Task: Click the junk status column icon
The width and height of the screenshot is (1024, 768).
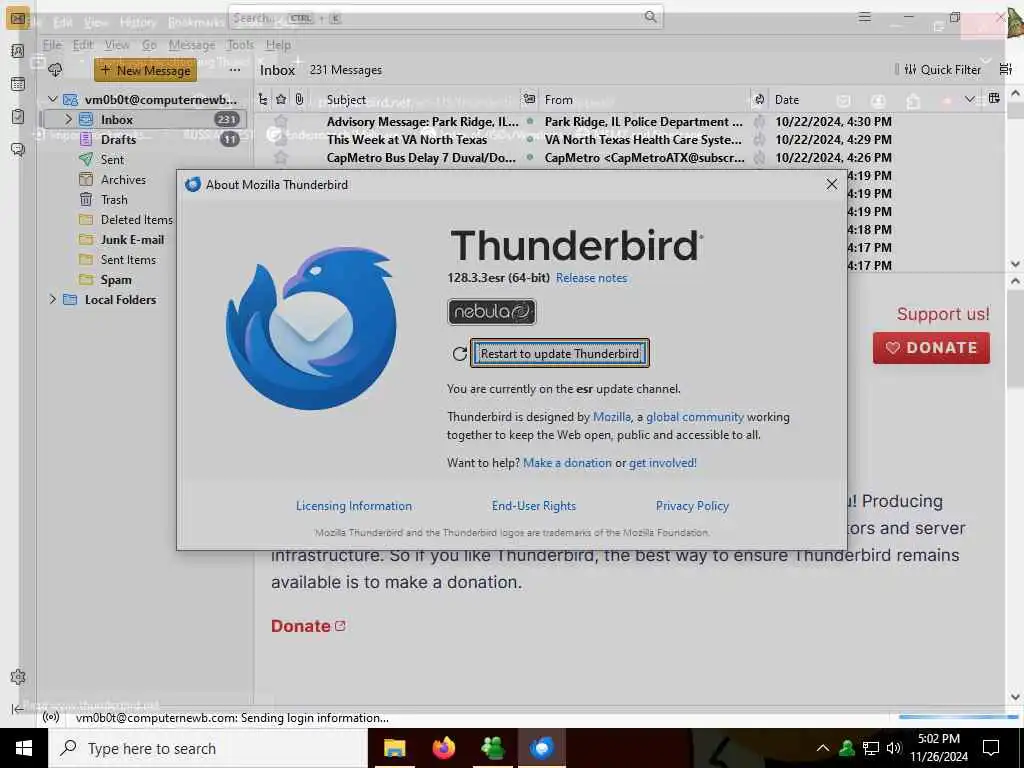Action: [x=759, y=99]
